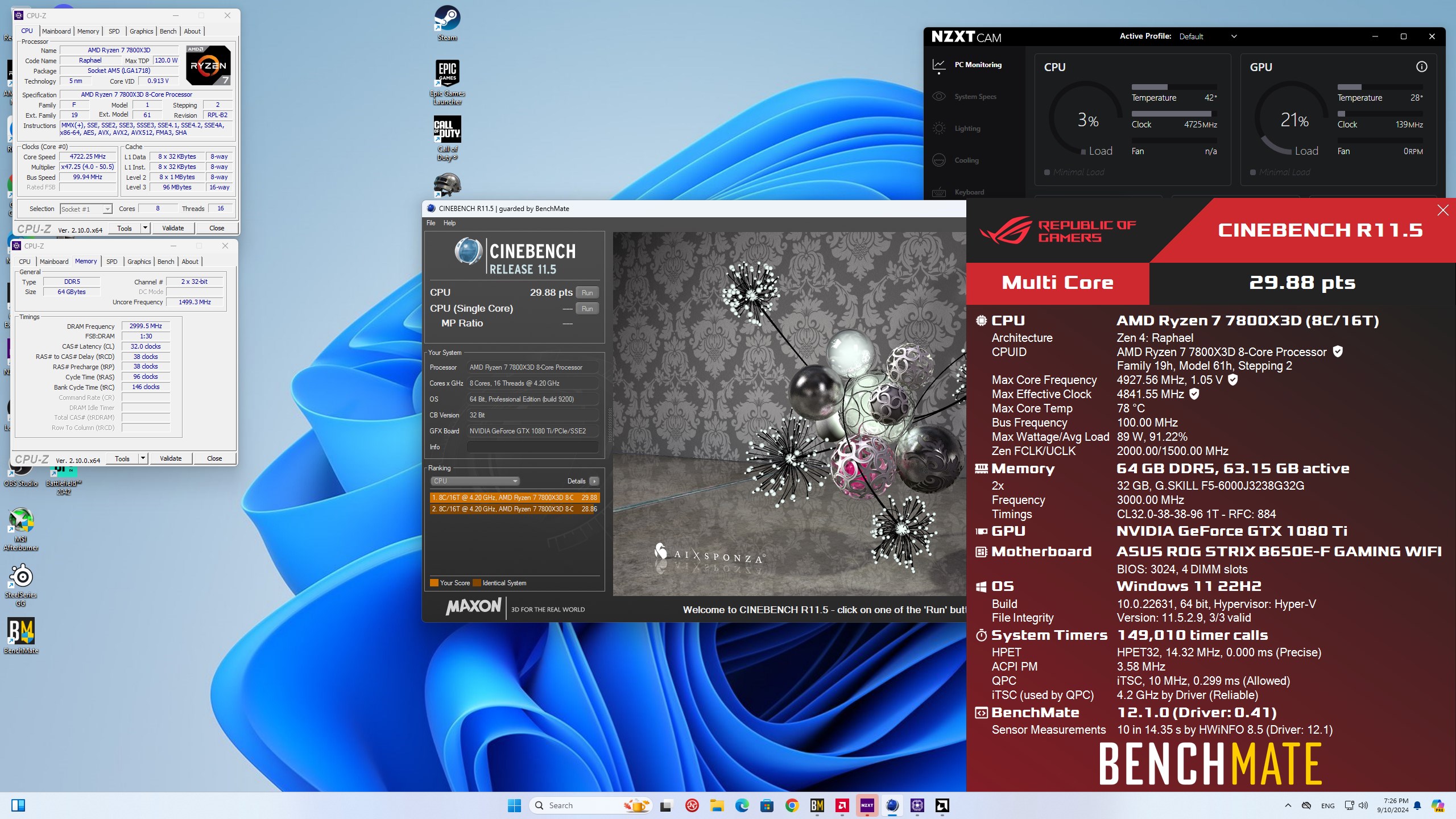Viewport: 1456px width, 819px height.
Task: Click the Cinebench Info input field
Action: (x=532, y=447)
